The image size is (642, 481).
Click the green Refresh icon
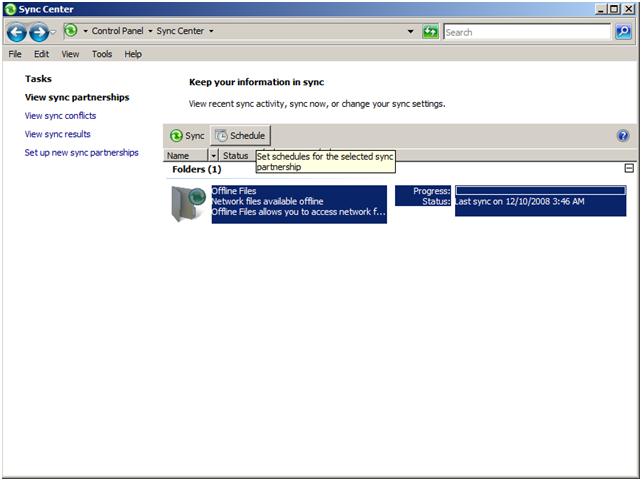[x=430, y=32]
